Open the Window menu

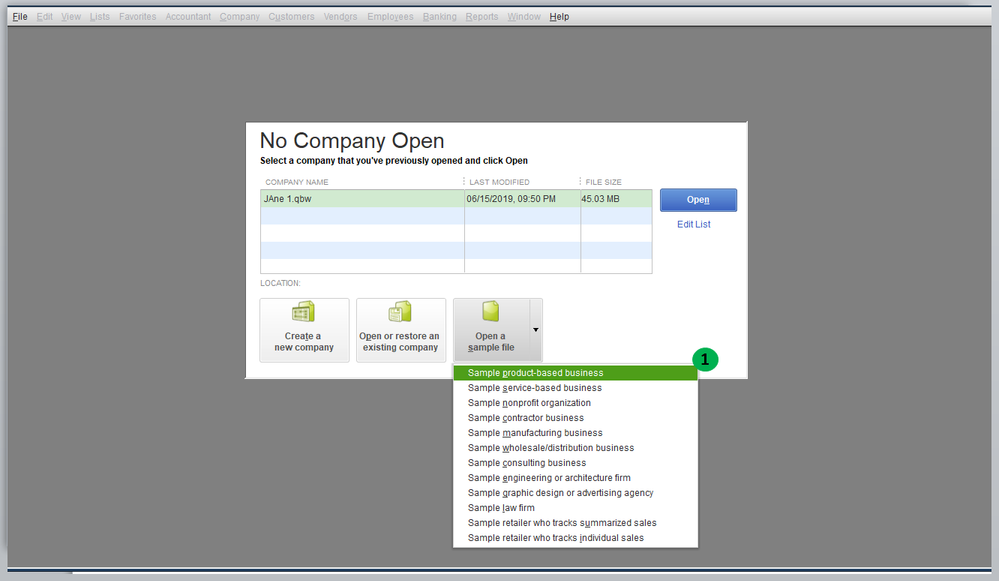[524, 17]
